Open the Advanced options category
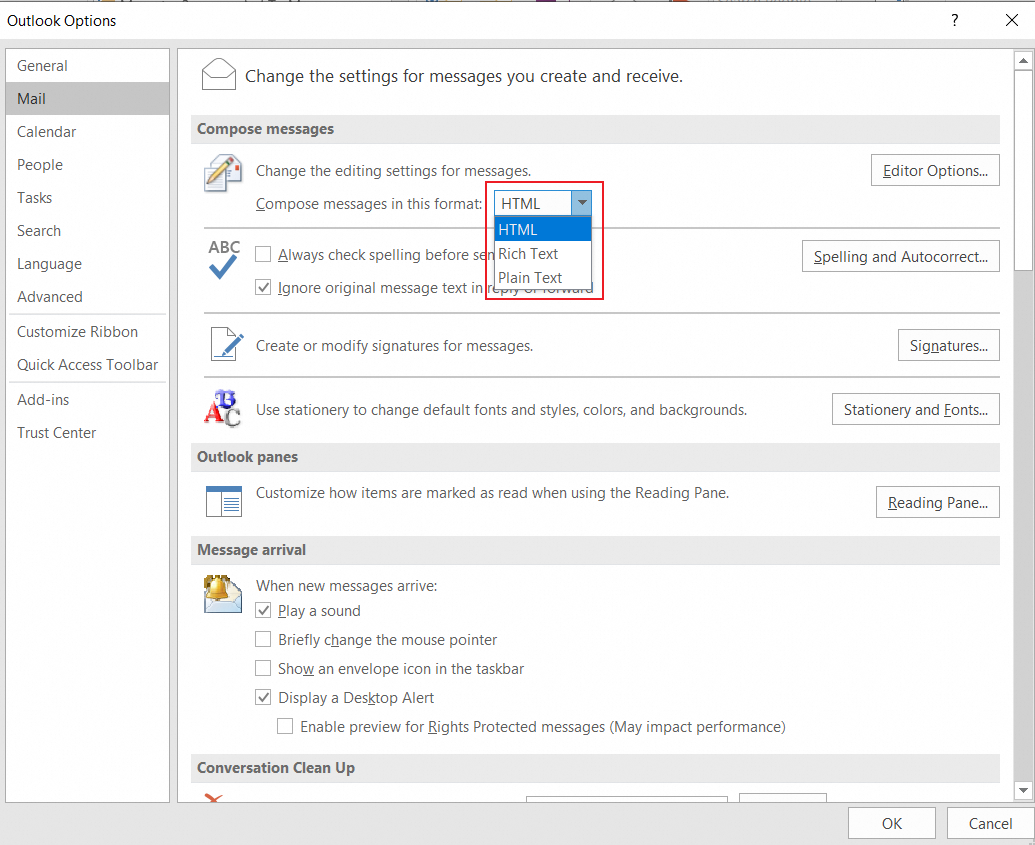The height and width of the screenshot is (845, 1035). point(87,296)
